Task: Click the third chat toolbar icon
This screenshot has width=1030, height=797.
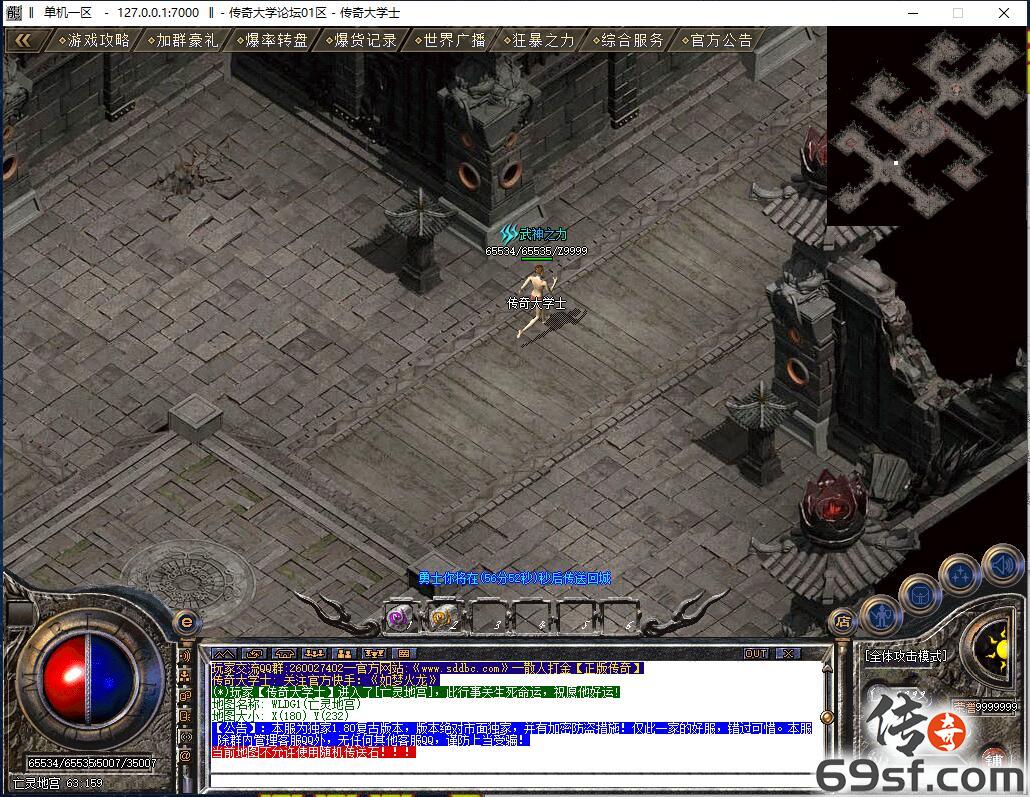Action: [x=284, y=653]
